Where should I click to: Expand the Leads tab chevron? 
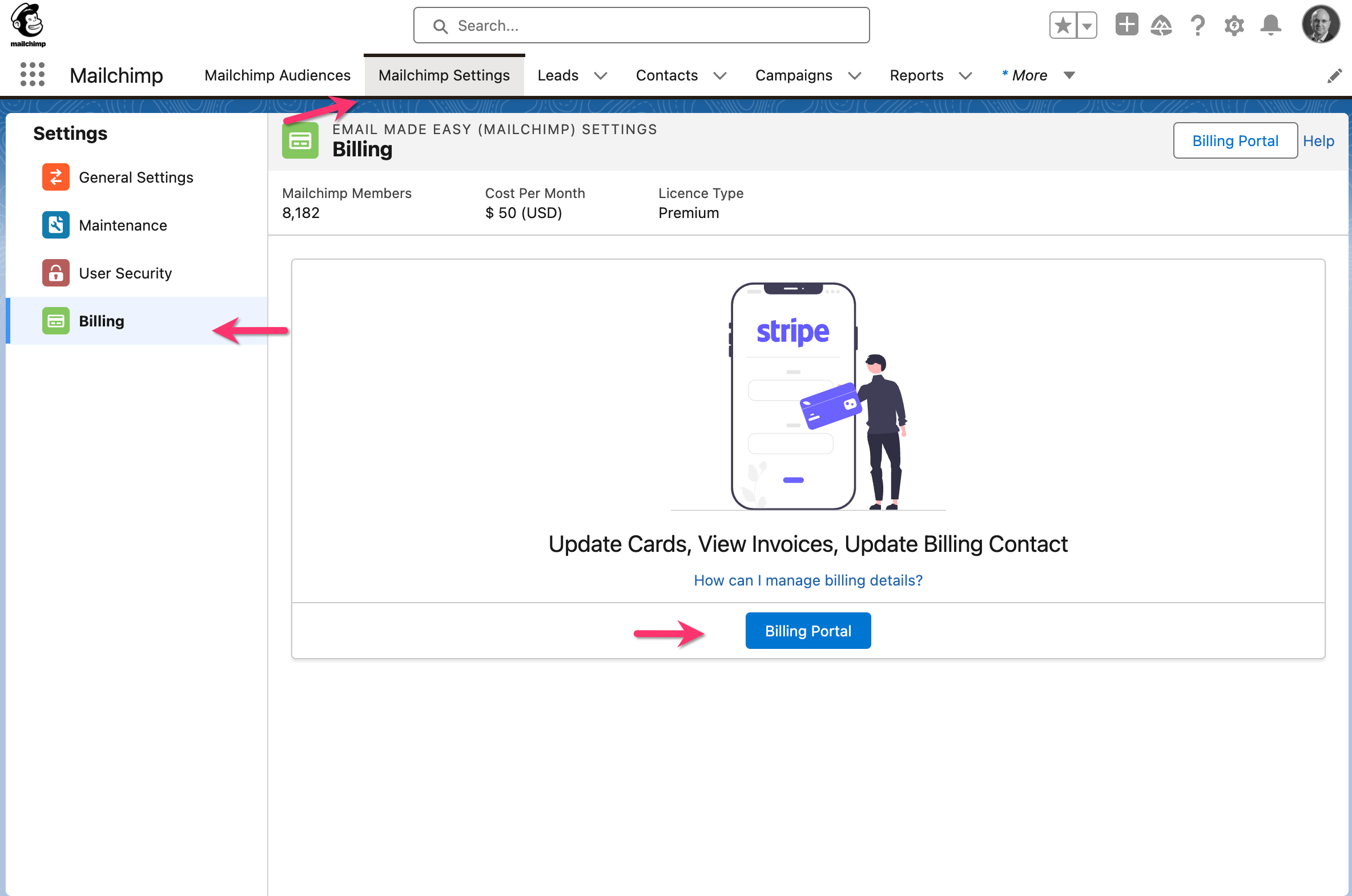click(x=600, y=75)
